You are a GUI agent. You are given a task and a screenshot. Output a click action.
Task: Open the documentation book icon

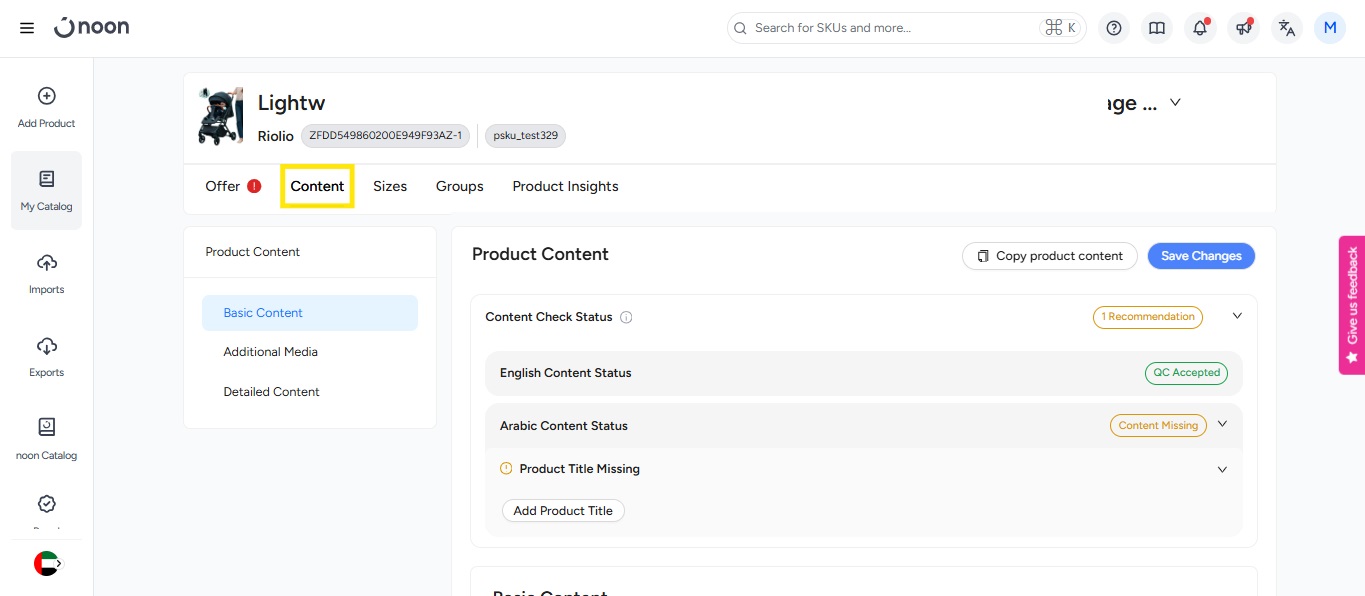1157,28
